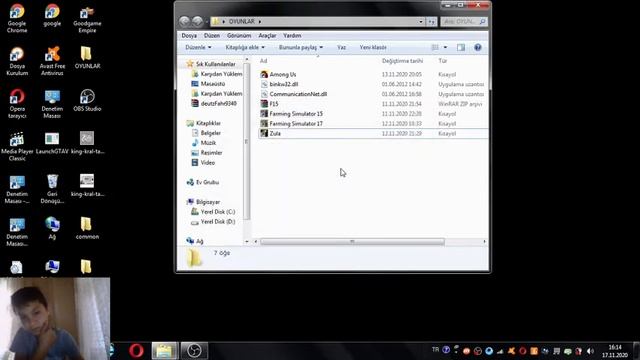Click Opera icon in the taskbar
The image size is (640, 360).
[136, 351]
